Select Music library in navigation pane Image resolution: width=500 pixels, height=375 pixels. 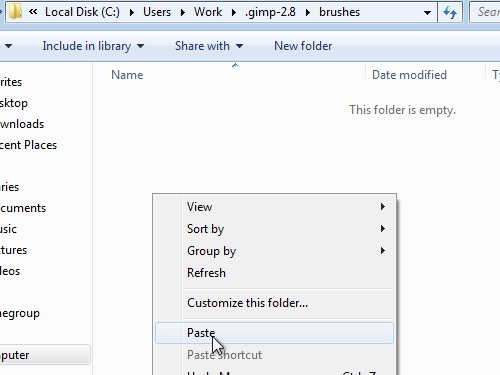8,229
